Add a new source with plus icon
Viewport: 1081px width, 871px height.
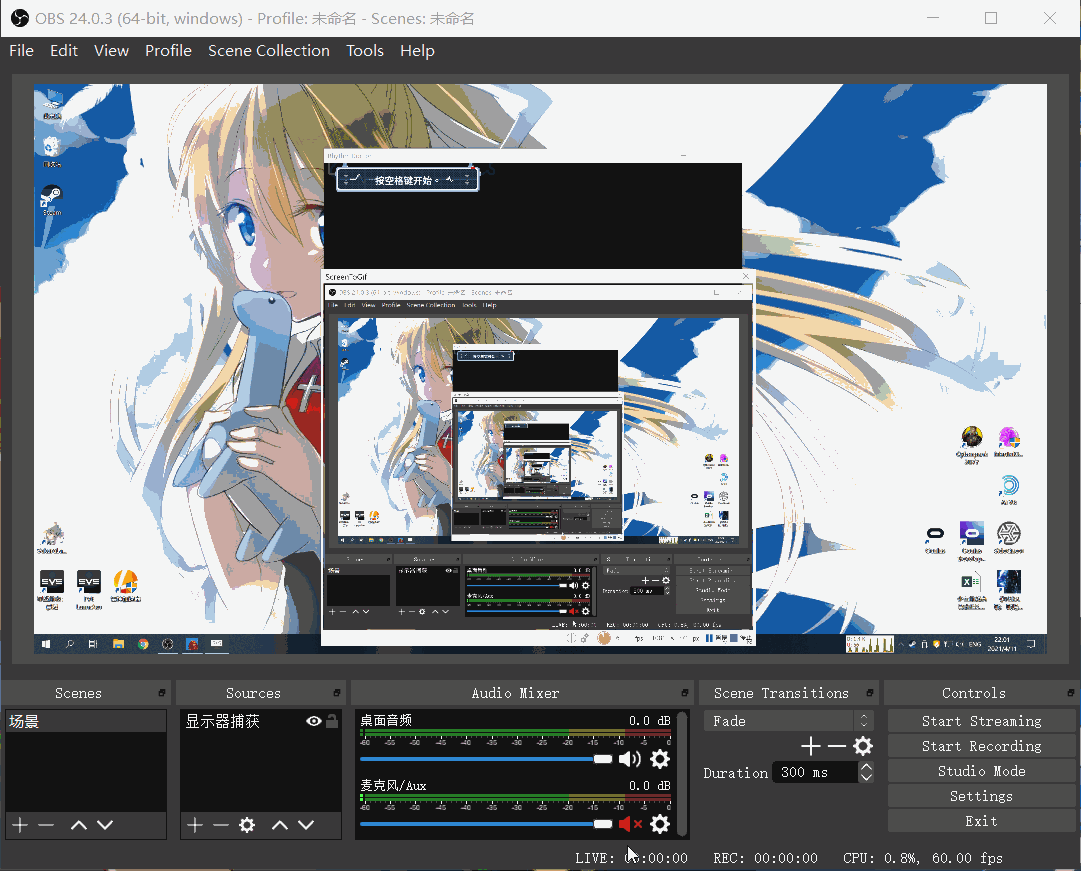tap(195, 825)
